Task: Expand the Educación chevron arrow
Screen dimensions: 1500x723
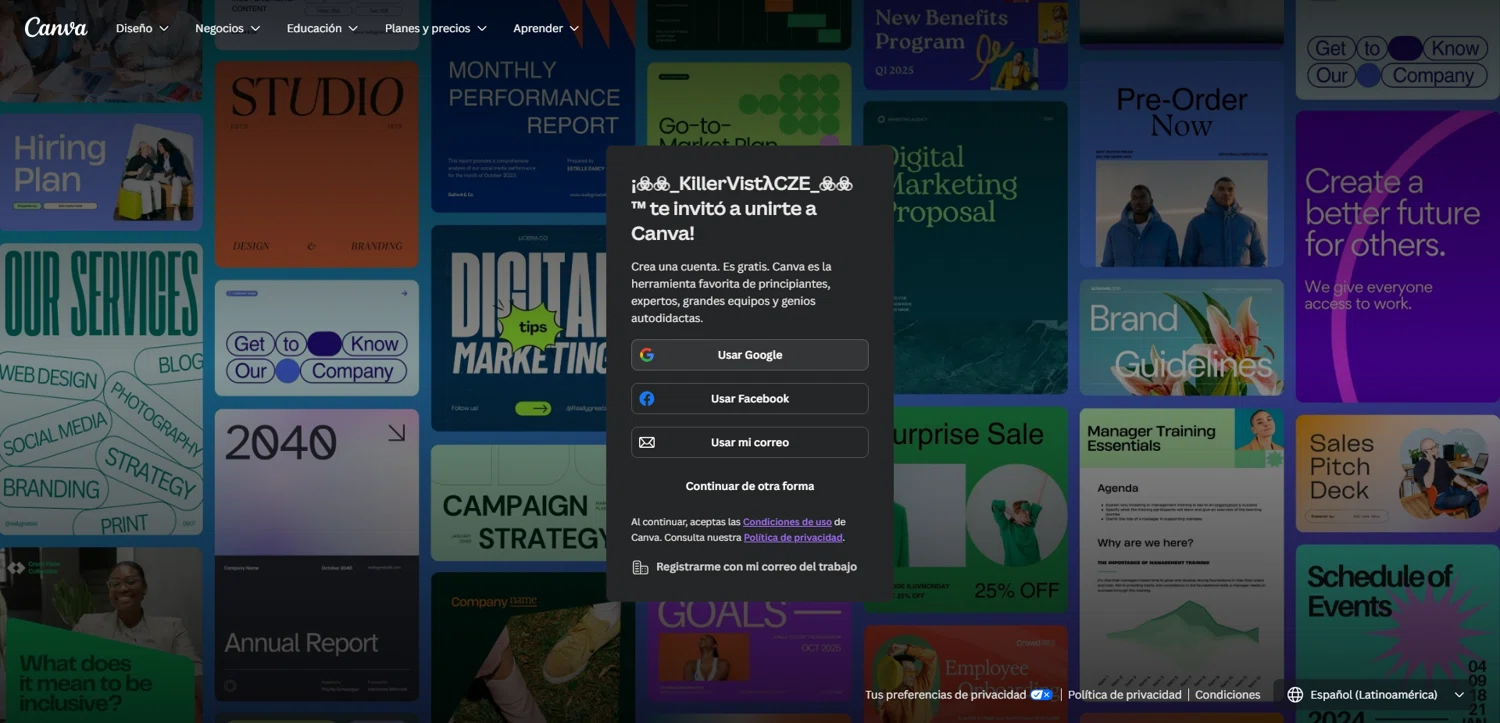Action: coord(353,29)
